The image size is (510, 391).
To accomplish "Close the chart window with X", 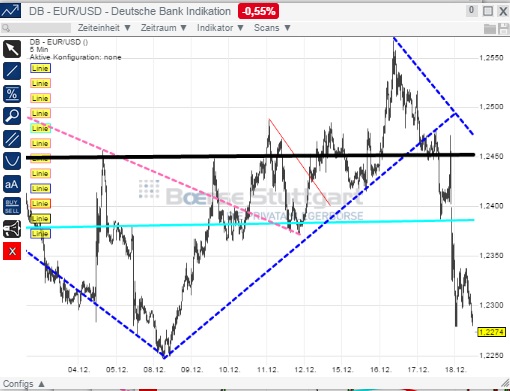I will 503,11.
